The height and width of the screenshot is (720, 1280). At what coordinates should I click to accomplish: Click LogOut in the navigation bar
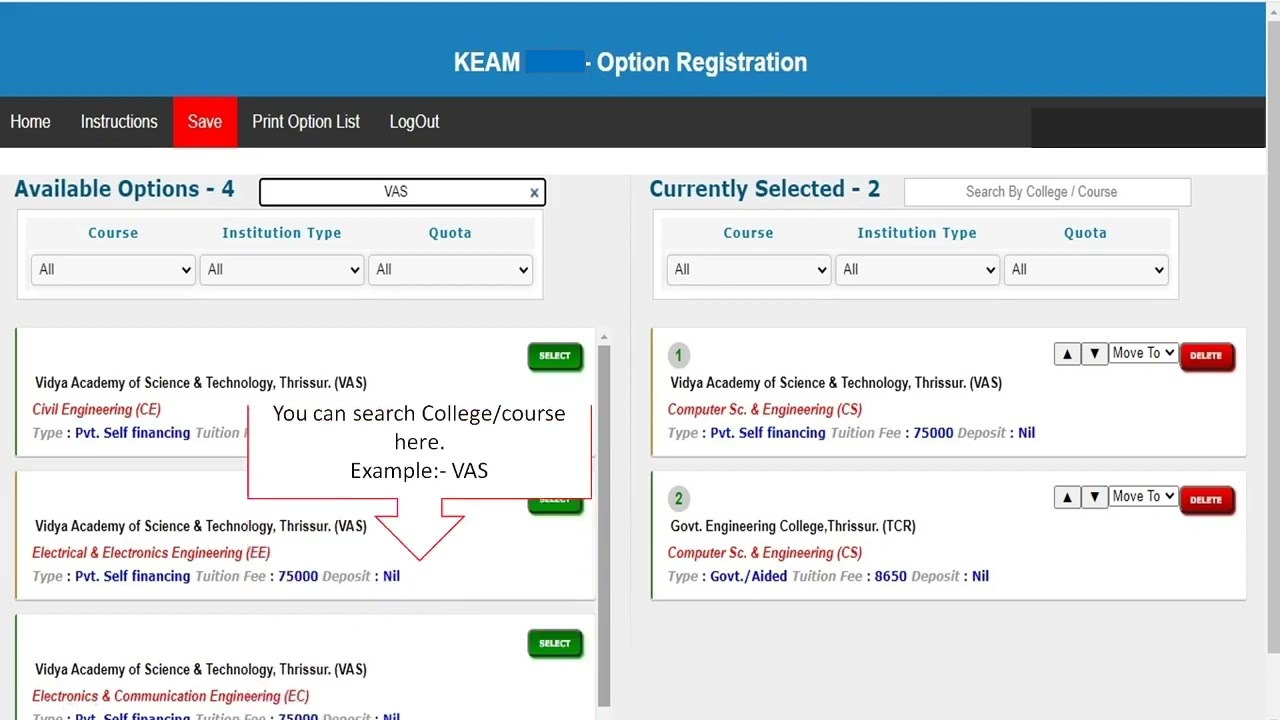414,122
